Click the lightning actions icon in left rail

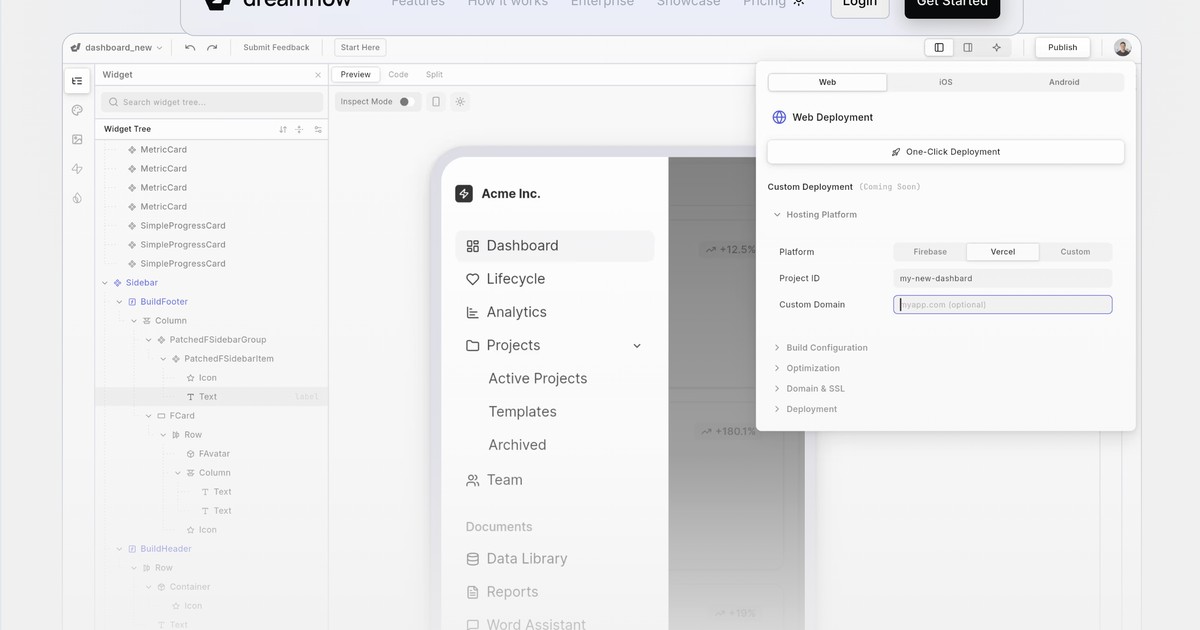click(x=77, y=169)
